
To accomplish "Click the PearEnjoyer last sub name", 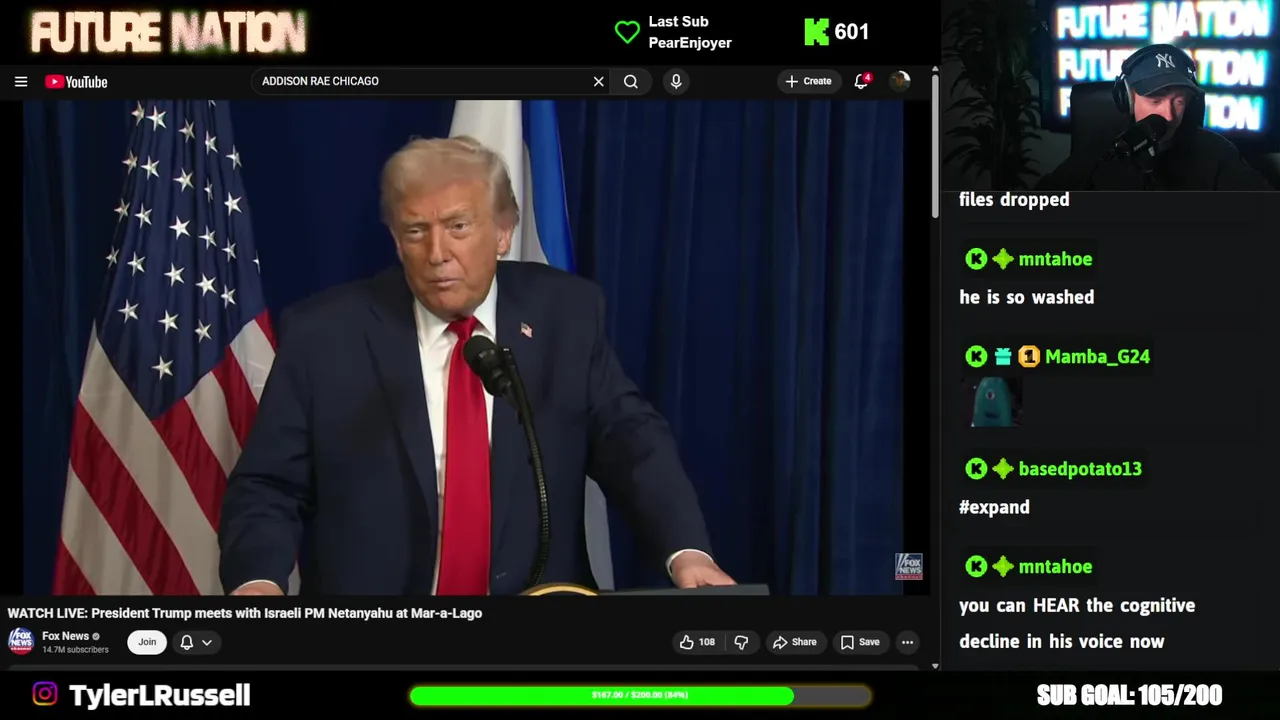I will (690, 43).
